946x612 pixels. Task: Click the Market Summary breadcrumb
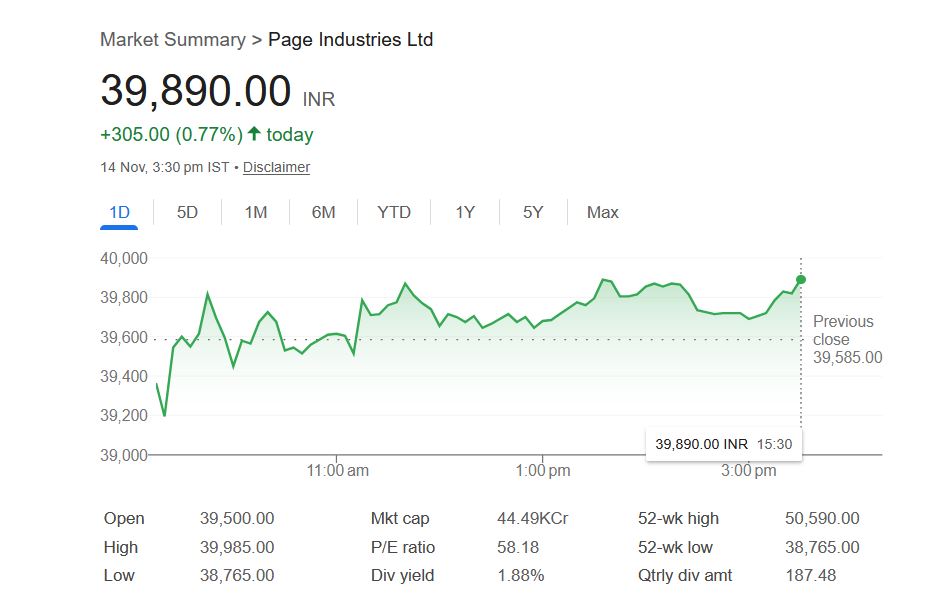[x=173, y=40]
